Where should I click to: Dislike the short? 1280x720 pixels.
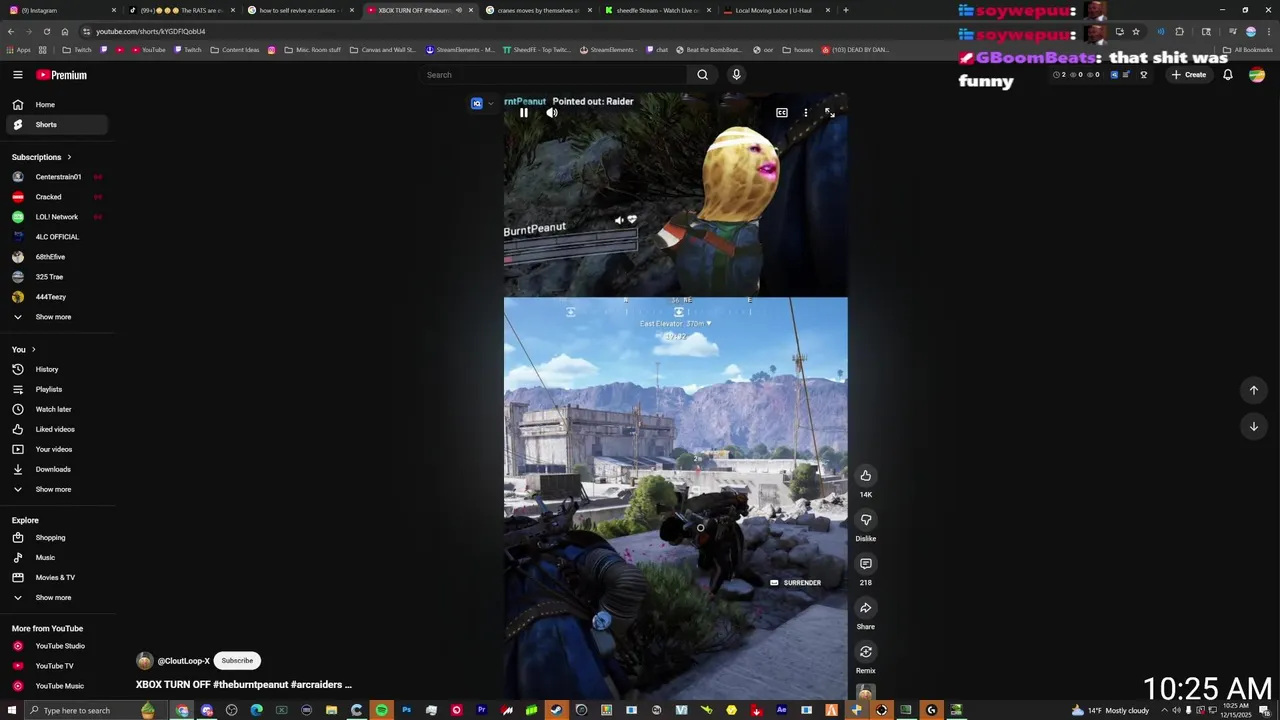click(866, 520)
